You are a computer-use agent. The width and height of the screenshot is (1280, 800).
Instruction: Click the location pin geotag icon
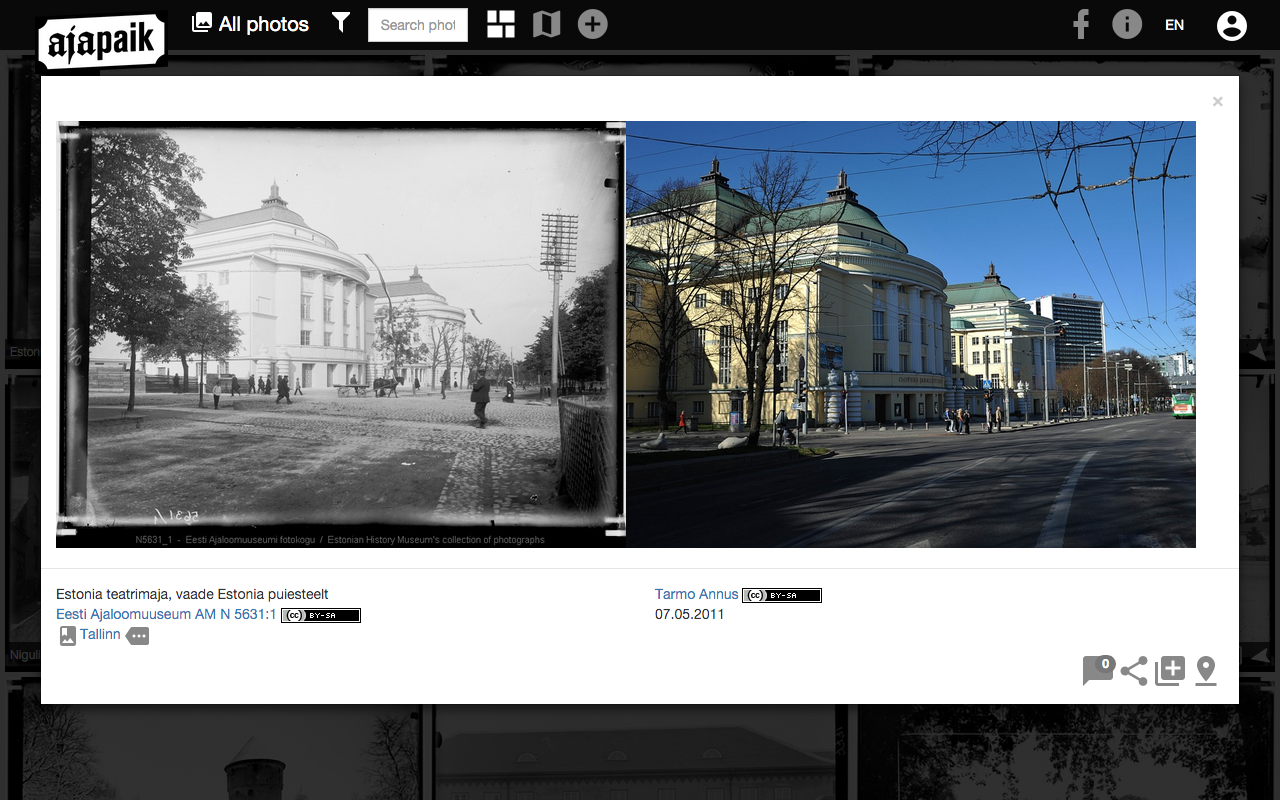coord(1206,671)
